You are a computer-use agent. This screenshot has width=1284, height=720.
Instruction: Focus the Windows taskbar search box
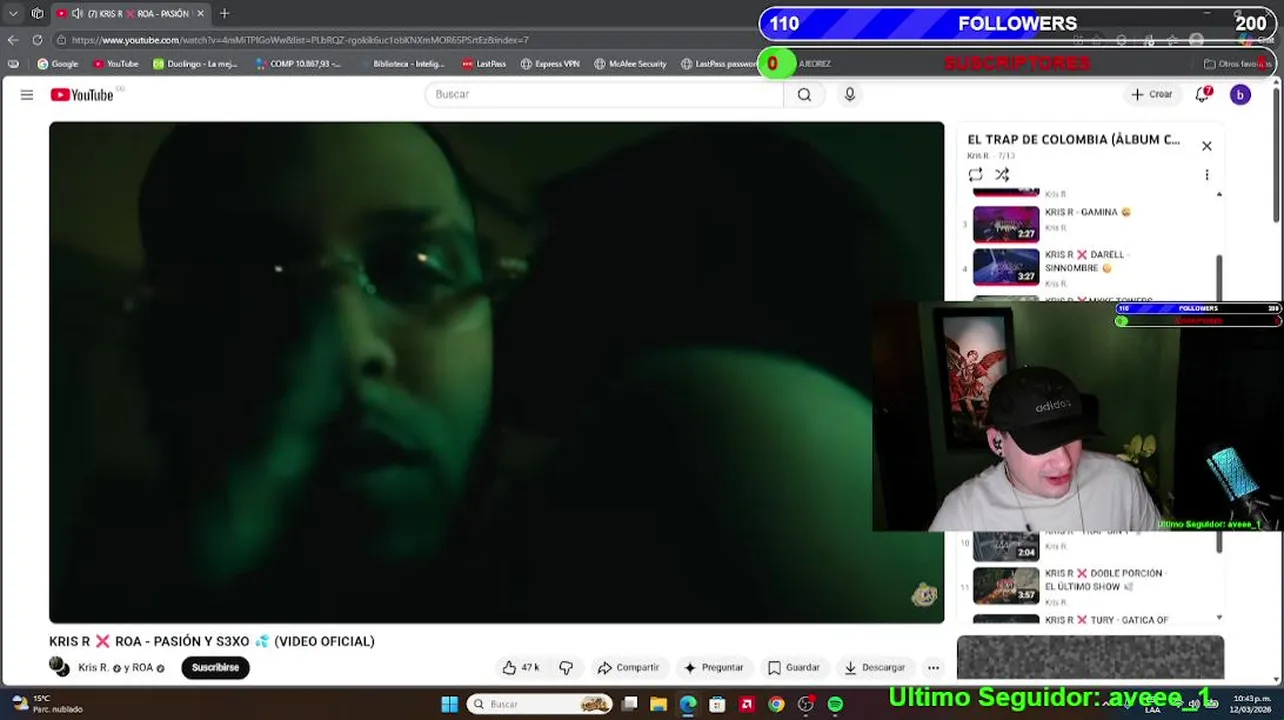pyautogui.click(x=540, y=704)
